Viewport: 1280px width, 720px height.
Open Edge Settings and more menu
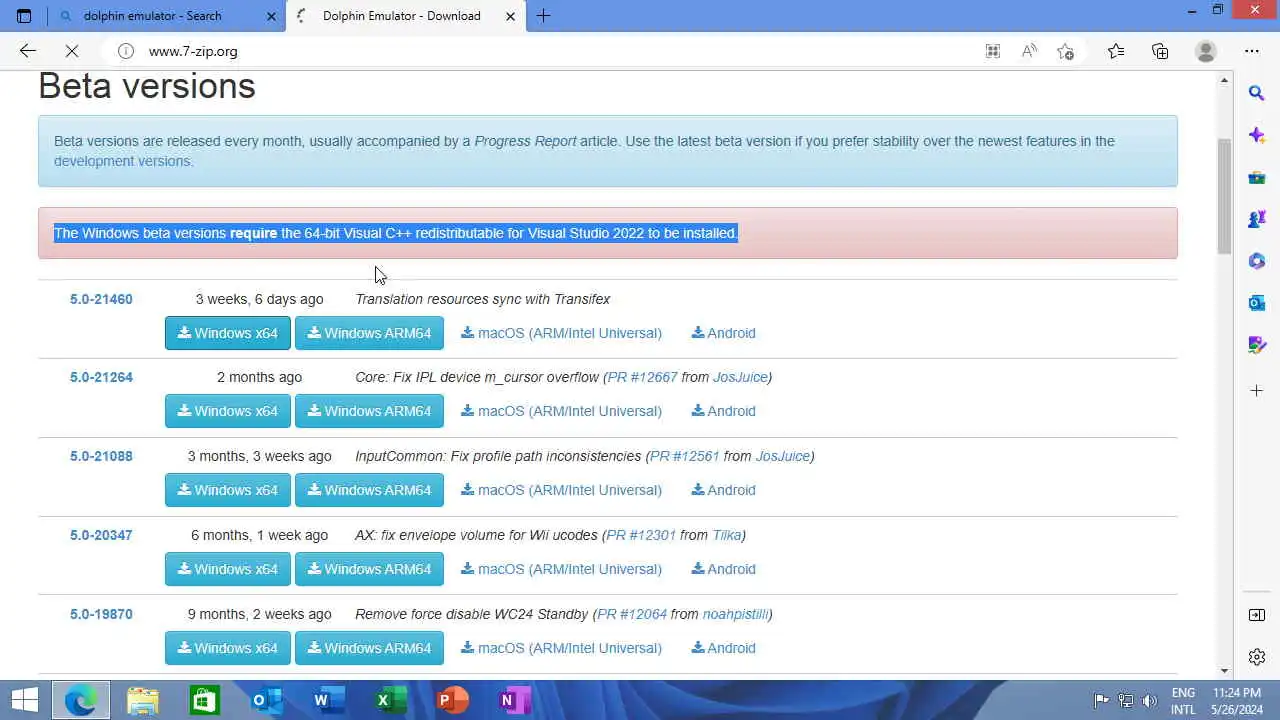pos(1252,51)
